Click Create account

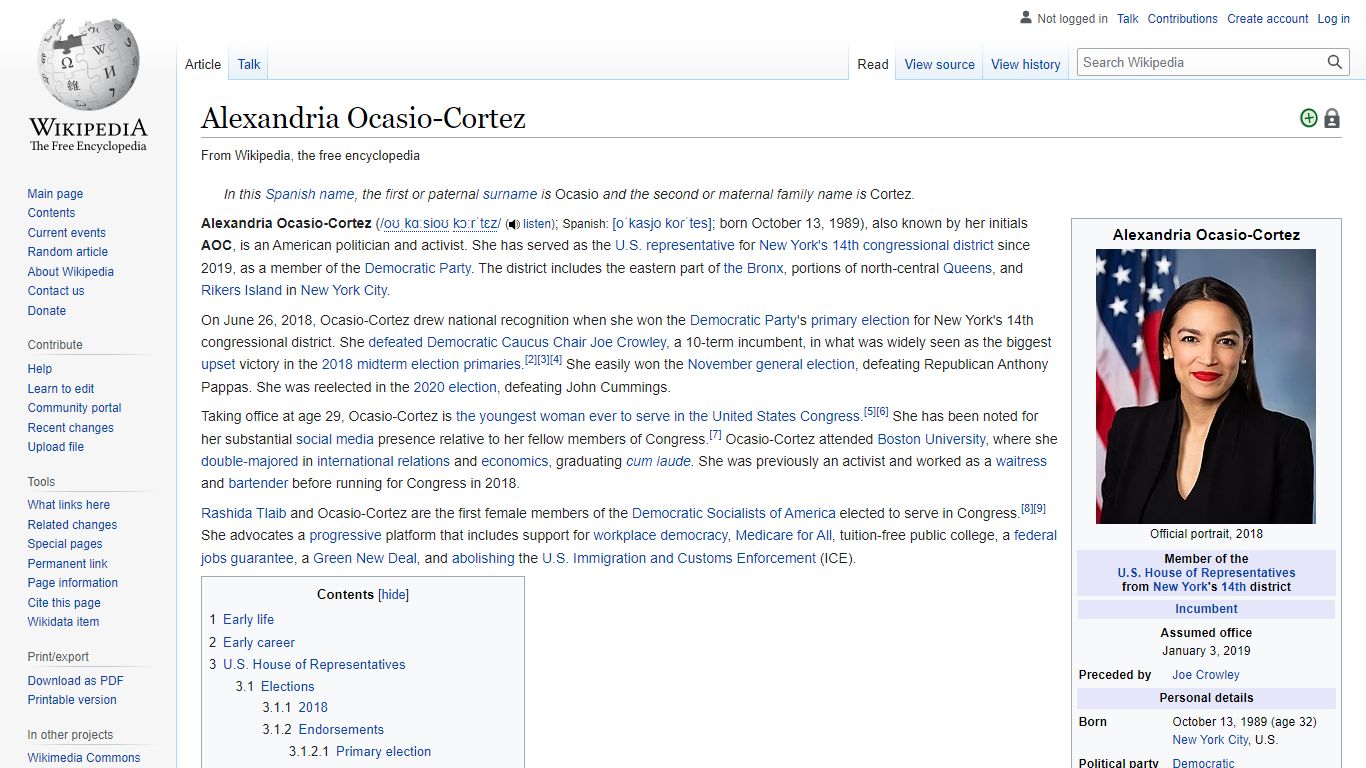(x=1268, y=19)
